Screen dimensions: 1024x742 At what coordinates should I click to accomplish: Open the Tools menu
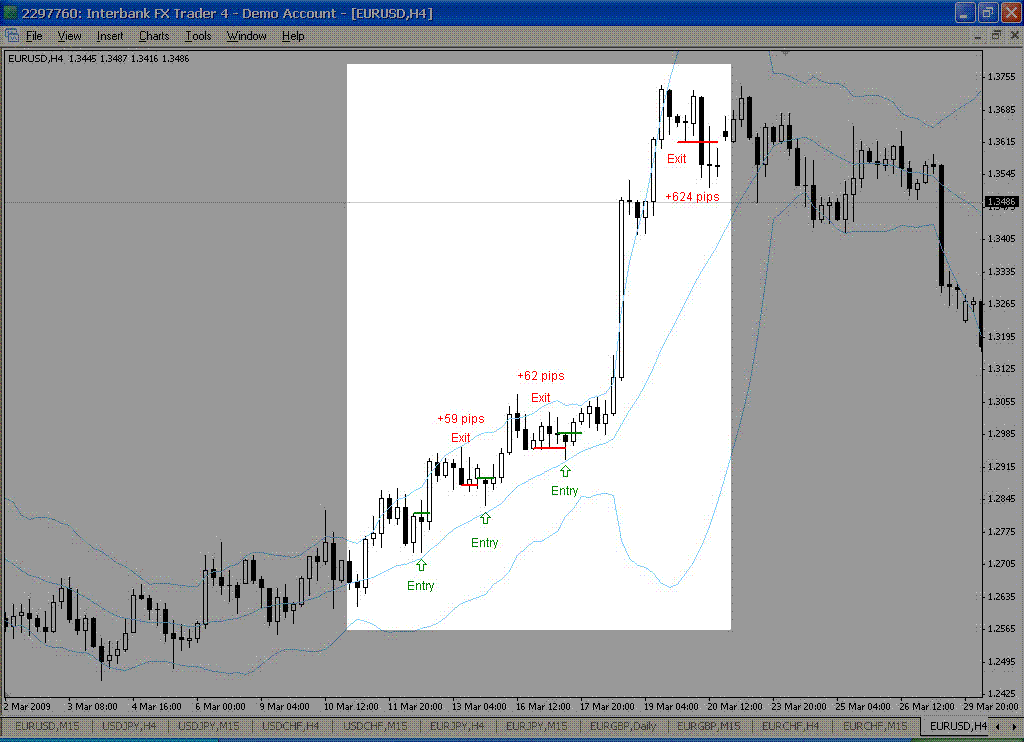198,36
